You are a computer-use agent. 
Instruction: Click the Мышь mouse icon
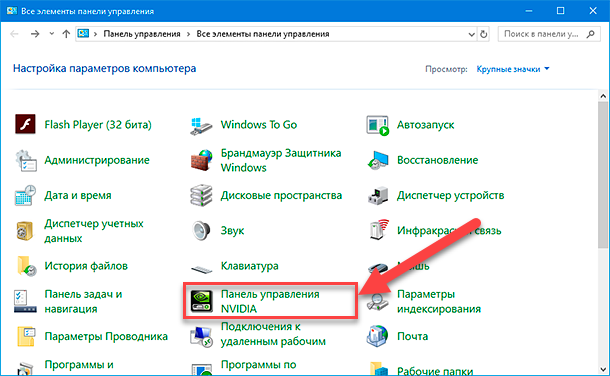click(377, 268)
